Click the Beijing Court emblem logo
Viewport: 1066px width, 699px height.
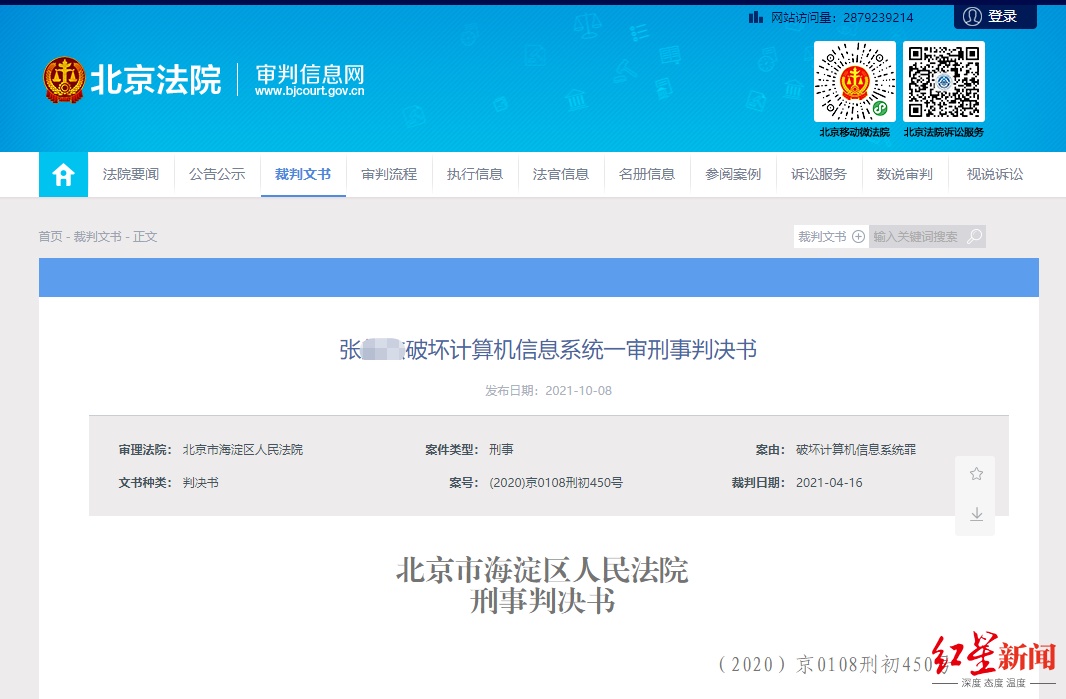[x=64, y=80]
